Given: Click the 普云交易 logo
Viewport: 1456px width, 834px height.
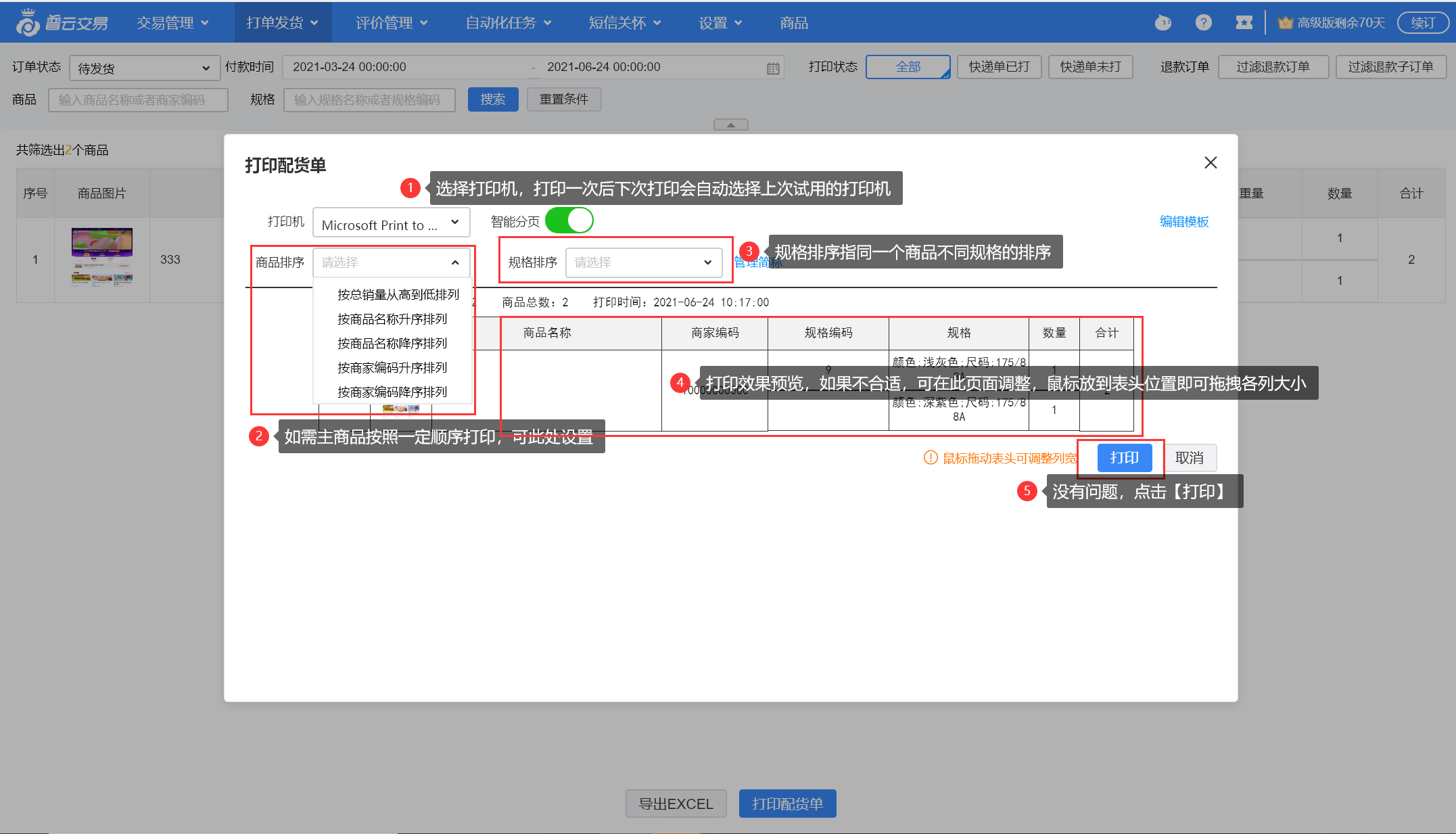Looking at the screenshot, I should click(x=62, y=23).
